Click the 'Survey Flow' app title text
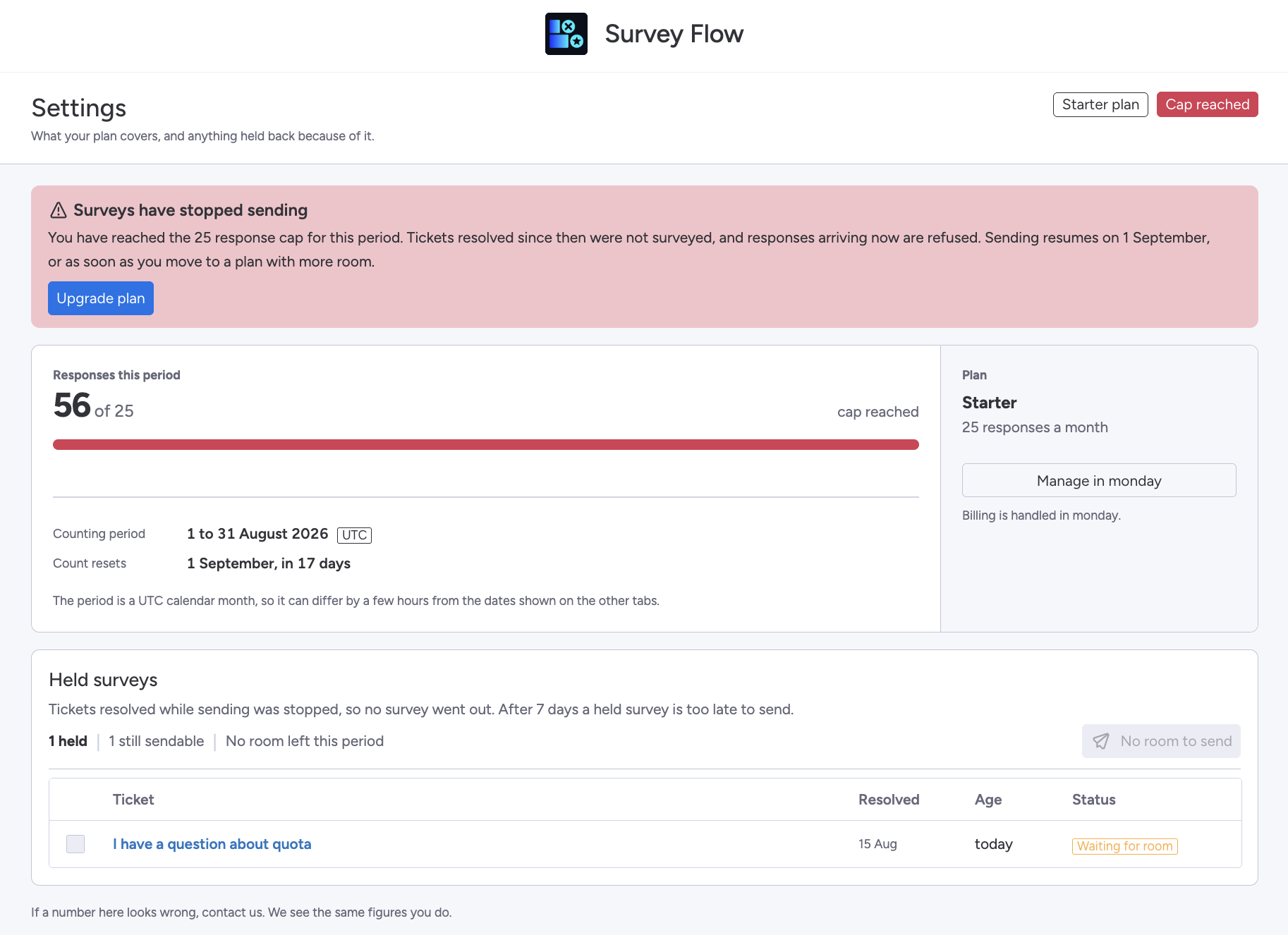 674,34
